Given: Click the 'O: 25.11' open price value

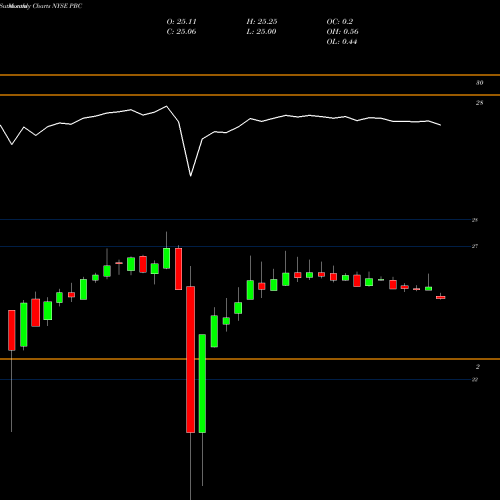Looking at the screenshot, I should (x=181, y=22).
